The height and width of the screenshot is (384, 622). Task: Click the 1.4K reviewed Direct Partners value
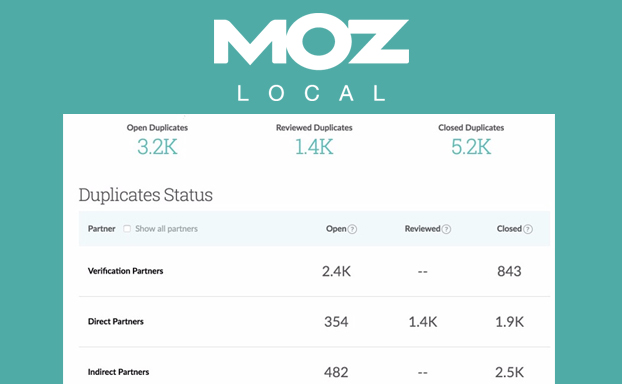pos(423,322)
